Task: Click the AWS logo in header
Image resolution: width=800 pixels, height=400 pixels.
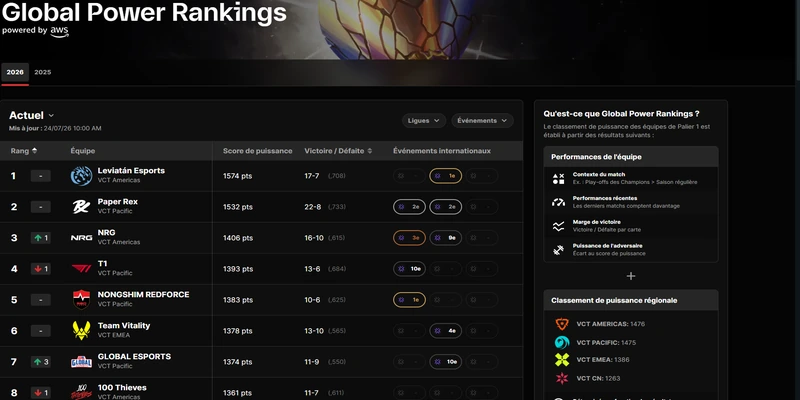Action: (x=59, y=32)
